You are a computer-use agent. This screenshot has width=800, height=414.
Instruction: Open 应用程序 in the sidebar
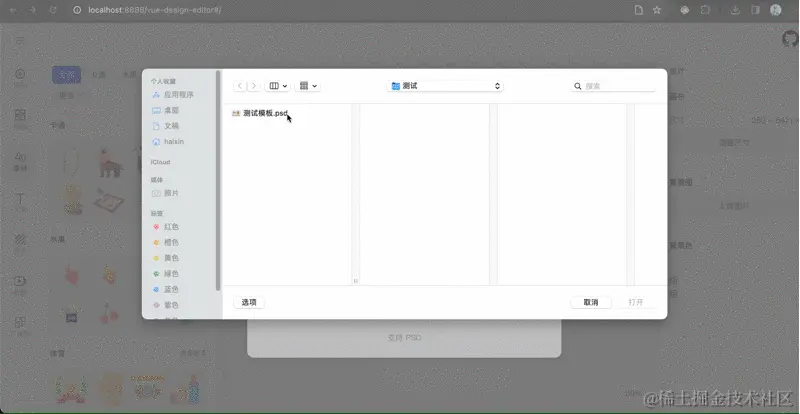173,95
